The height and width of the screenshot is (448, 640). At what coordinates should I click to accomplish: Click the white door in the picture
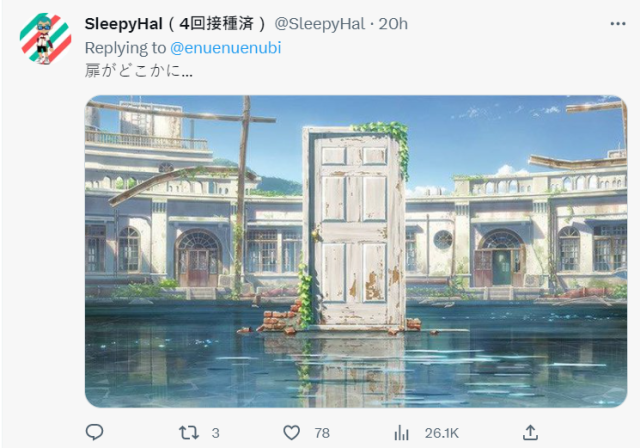[x=354, y=227]
